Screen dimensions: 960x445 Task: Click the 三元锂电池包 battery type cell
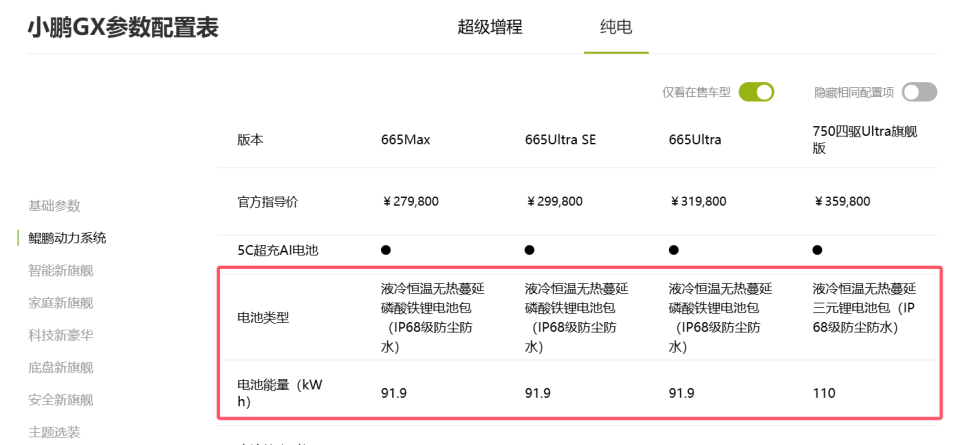click(864, 308)
